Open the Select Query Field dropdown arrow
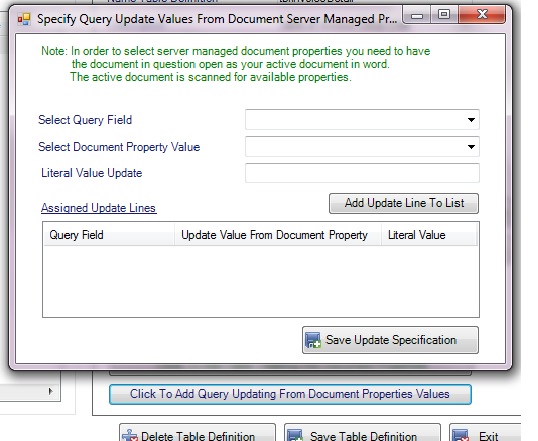 (471, 120)
